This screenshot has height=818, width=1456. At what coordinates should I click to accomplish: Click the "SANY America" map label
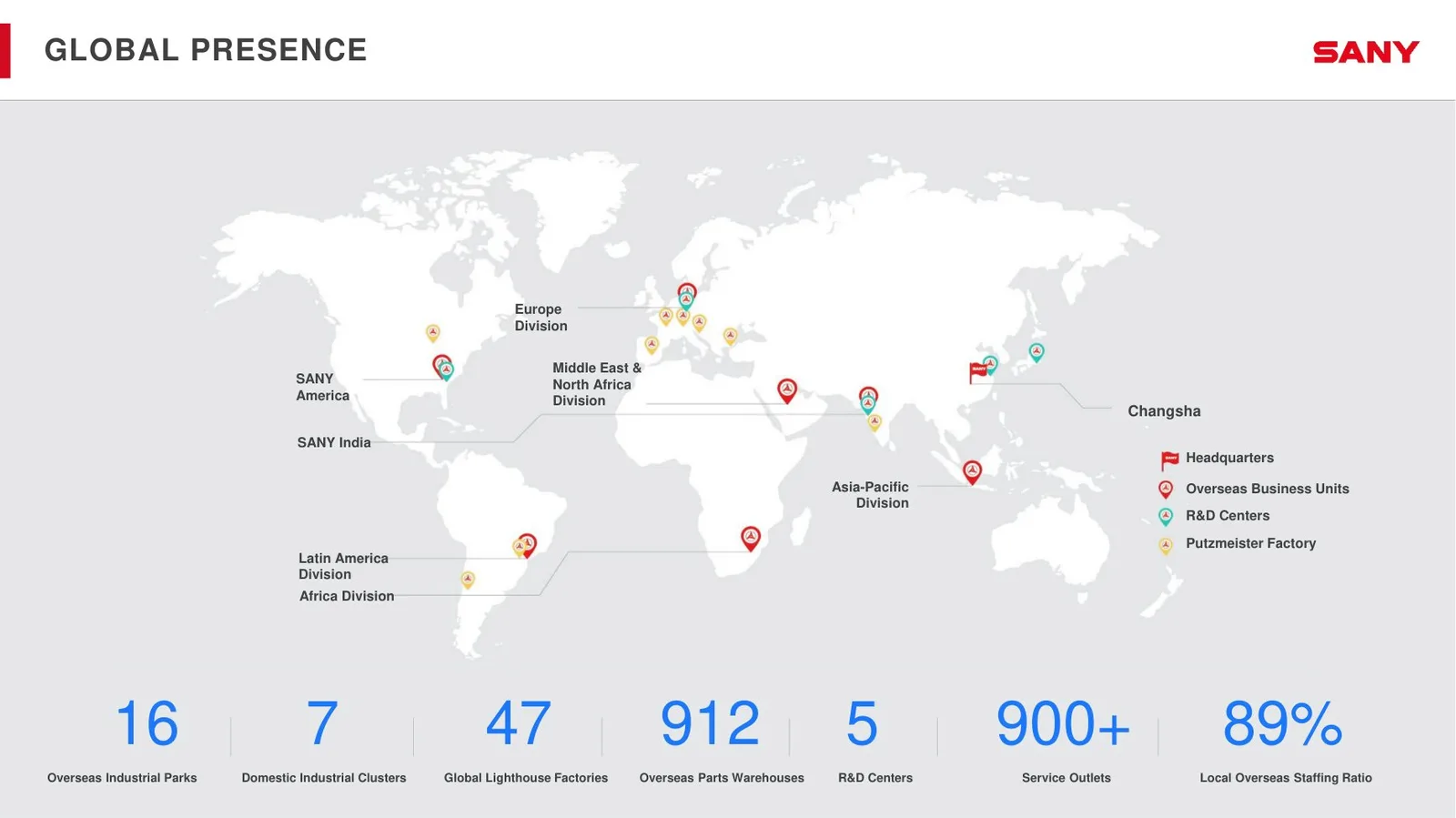point(322,388)
